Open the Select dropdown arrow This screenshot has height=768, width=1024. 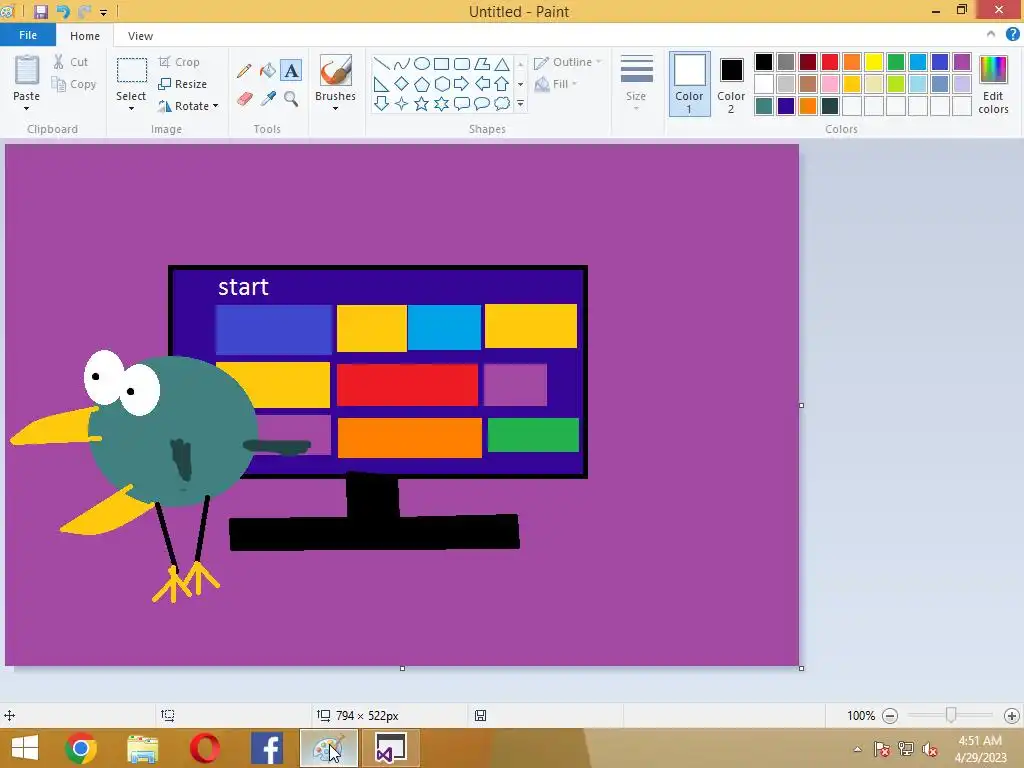click(x=131, y=108)
